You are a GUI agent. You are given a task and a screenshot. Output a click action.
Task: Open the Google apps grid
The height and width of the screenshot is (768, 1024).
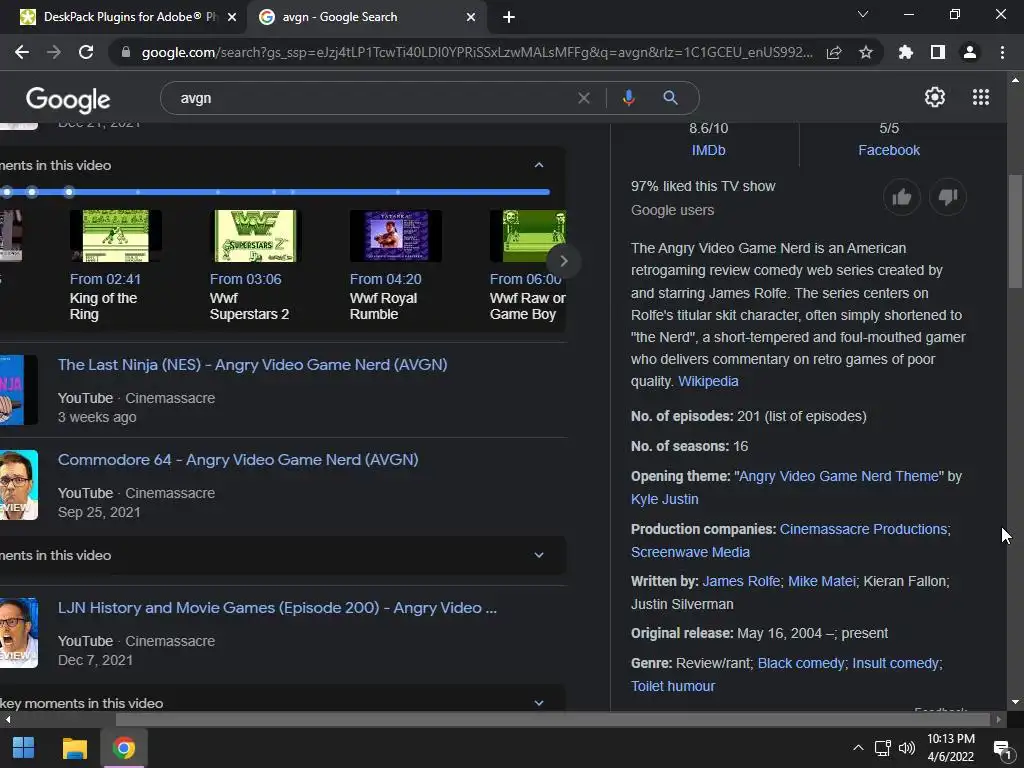click(981, 97)
